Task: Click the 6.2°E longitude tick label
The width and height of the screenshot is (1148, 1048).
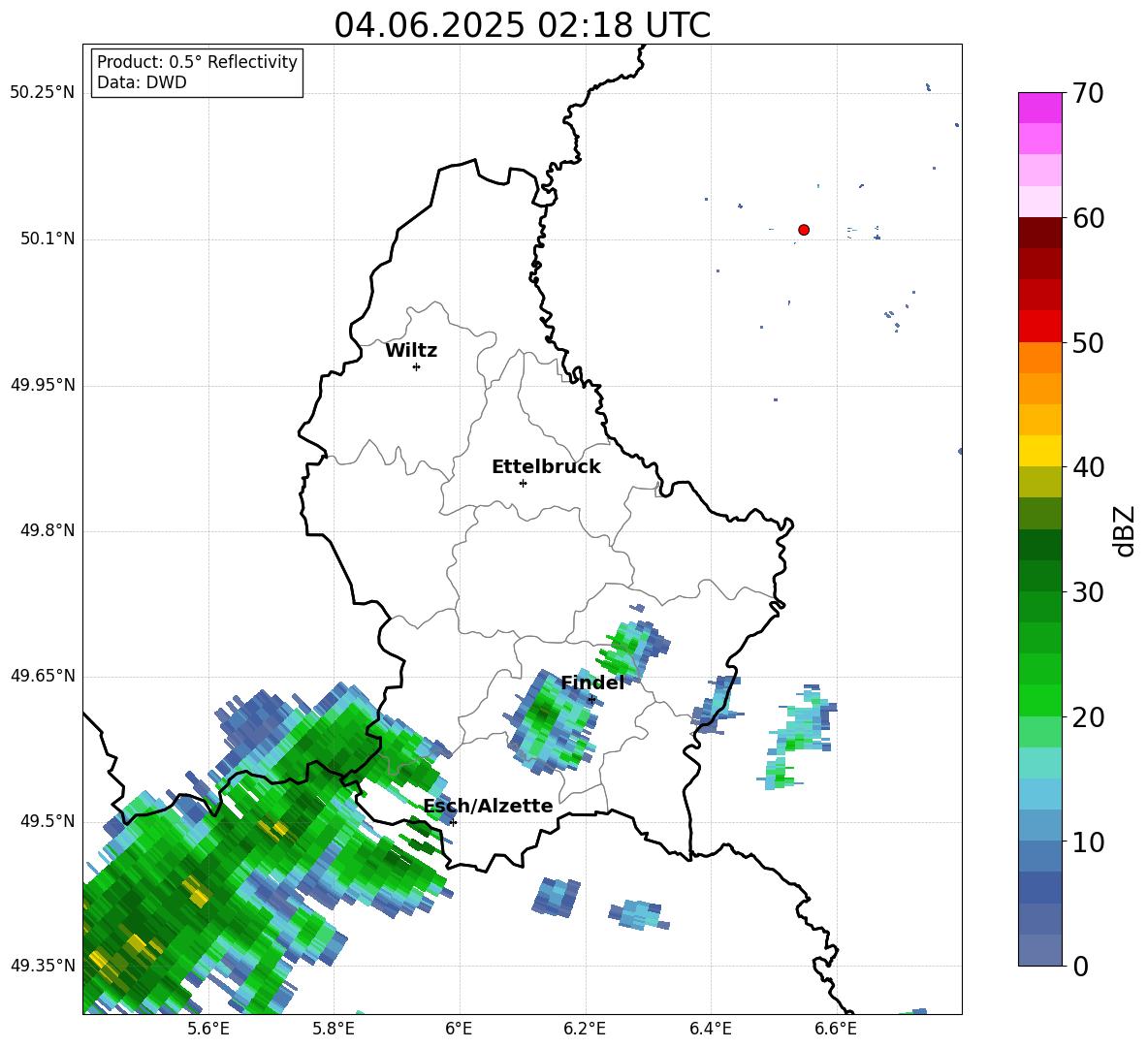Action: [585, 1029]
